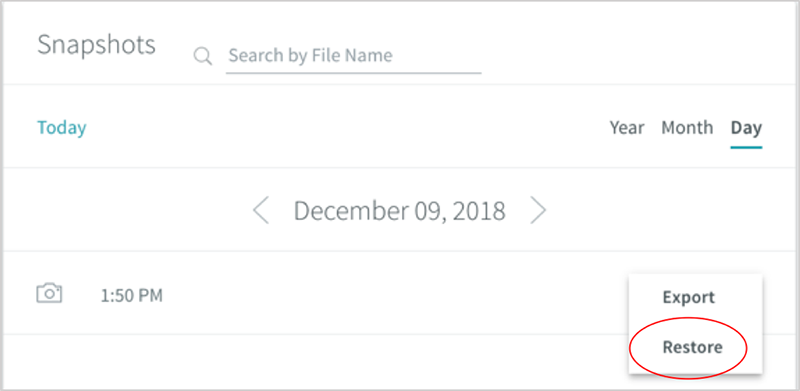800x391 pixels.
Task: Click the Snapshots page title
Action: point(96,45)
